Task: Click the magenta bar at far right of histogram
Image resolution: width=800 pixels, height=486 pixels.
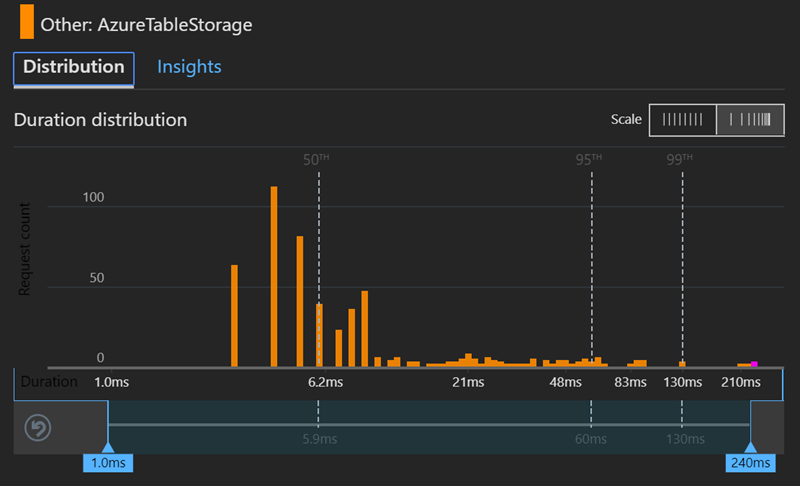Action: click(754, 364)
